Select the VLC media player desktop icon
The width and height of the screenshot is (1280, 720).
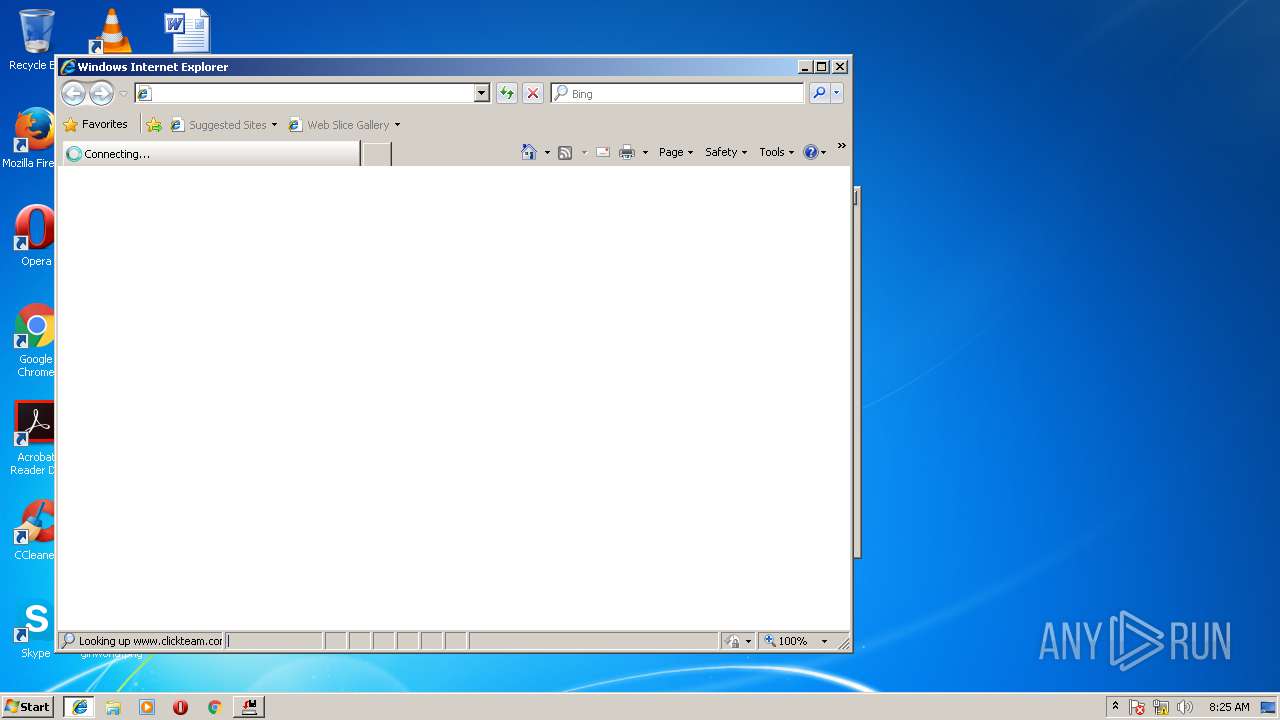pos(111,30)
